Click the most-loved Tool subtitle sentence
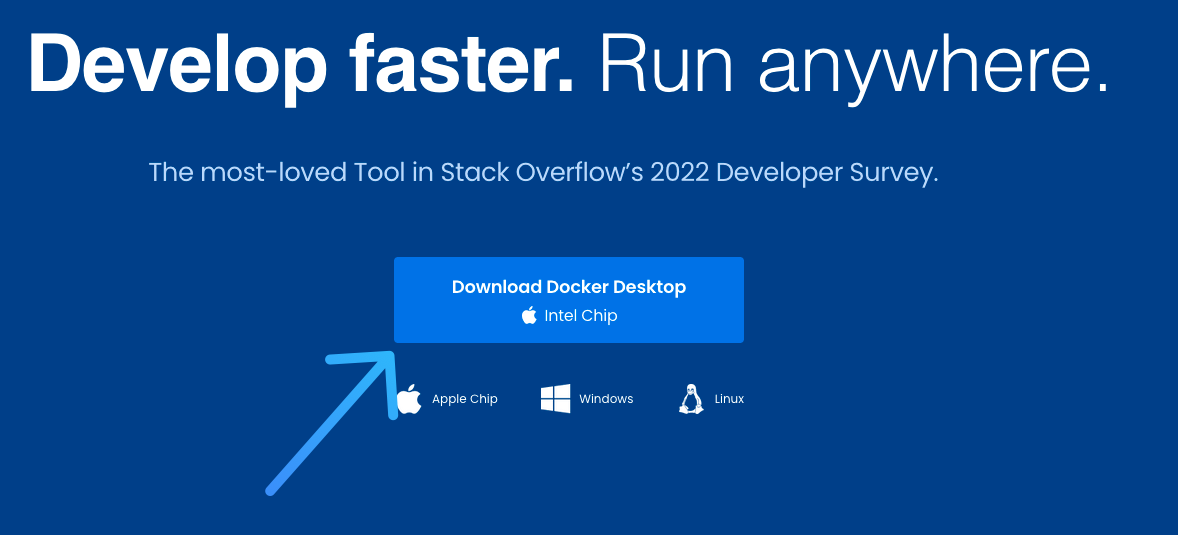Image resolution: width=1178 pixels, height=535 pixels. click(x=543, y=172)
